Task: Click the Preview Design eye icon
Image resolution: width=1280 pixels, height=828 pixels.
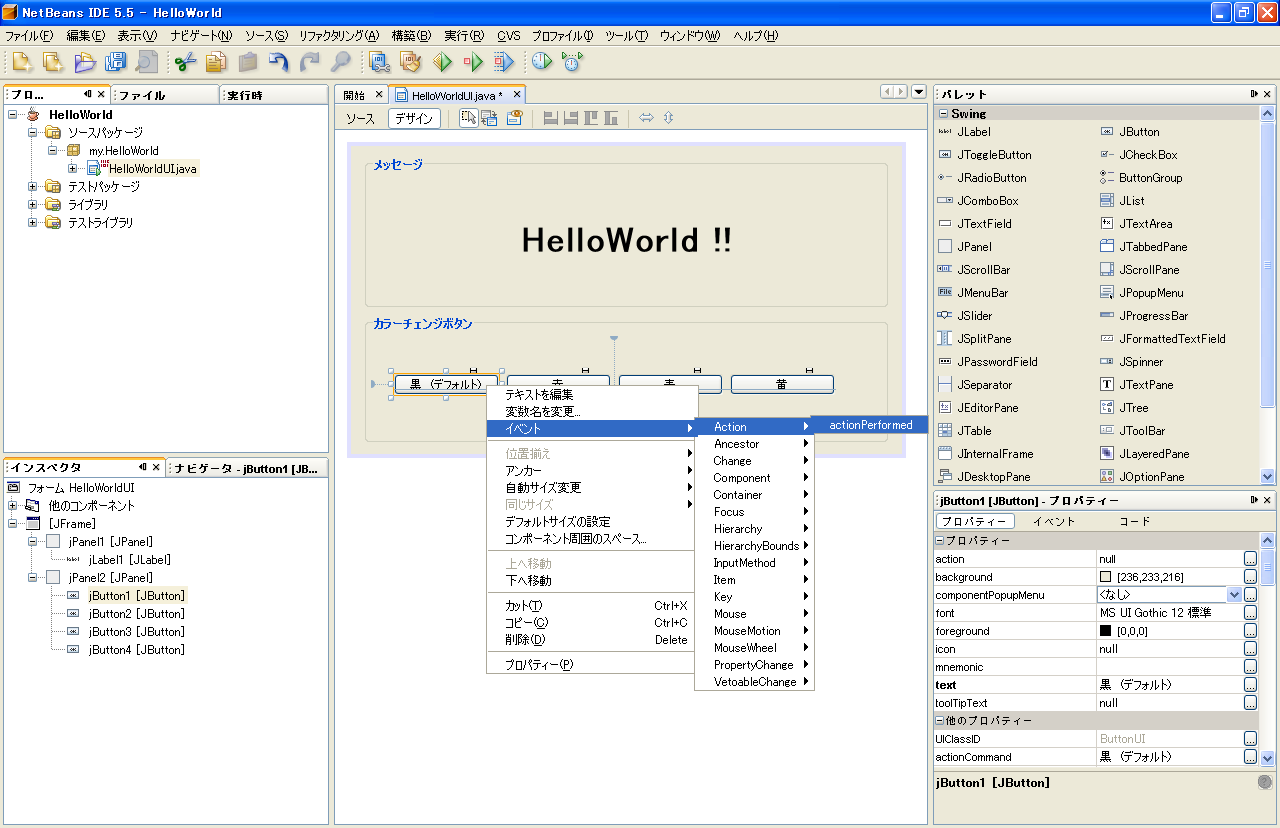Action: (x=514, y=118)
